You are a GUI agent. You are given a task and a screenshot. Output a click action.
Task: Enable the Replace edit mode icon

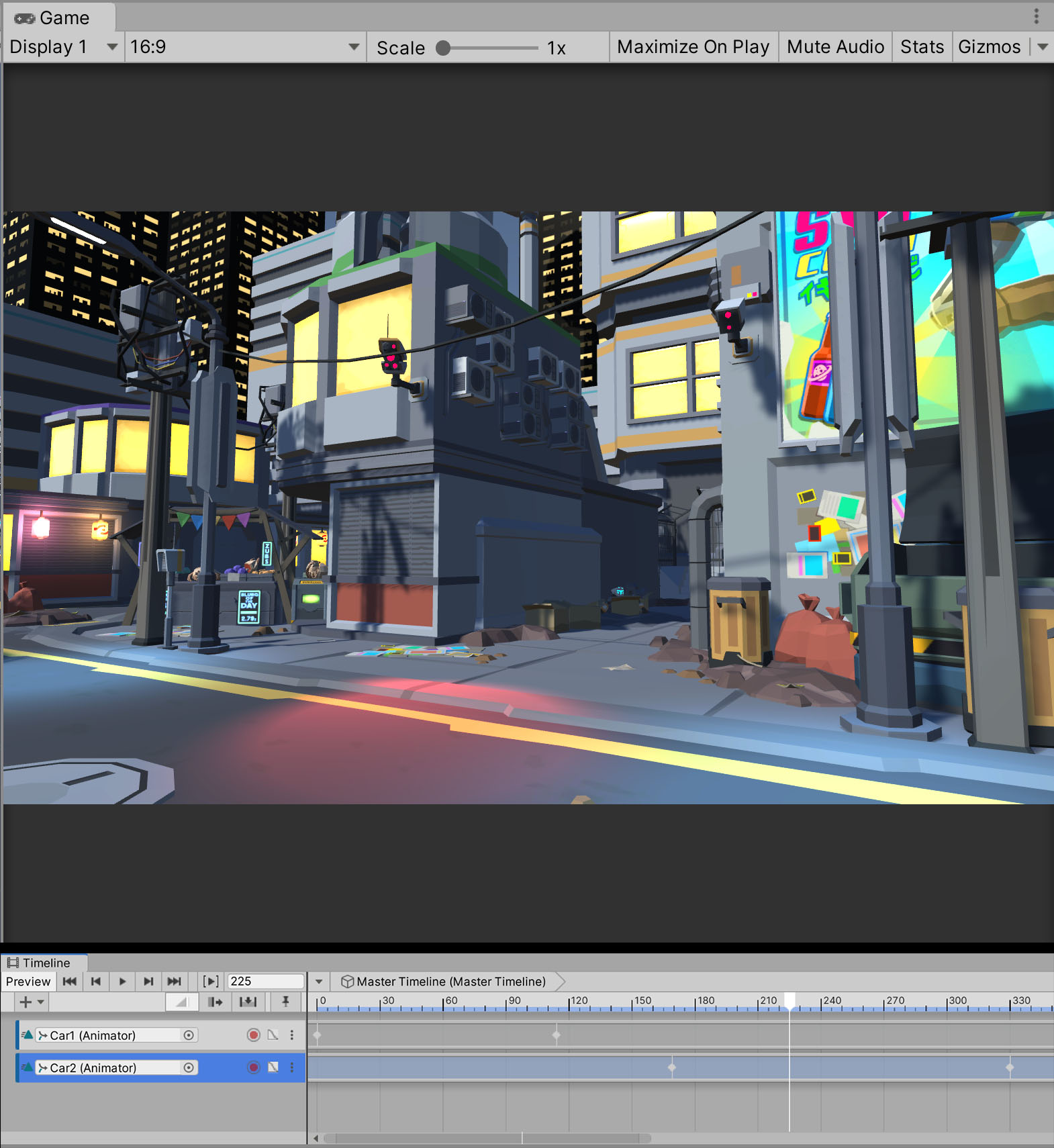pyautogui.click(x=248, y=1002)
